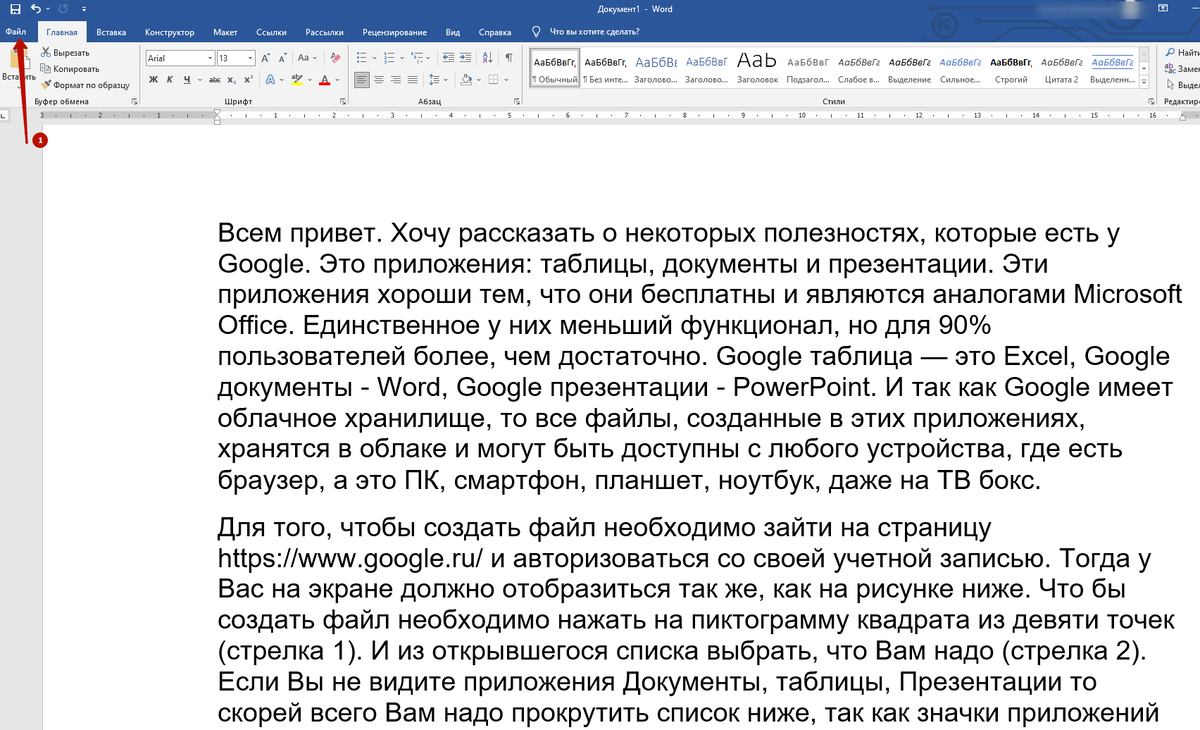The height and width of the screenshot is (730, 1200).
Task: Open the Вид tab
Action: point(453,32)
